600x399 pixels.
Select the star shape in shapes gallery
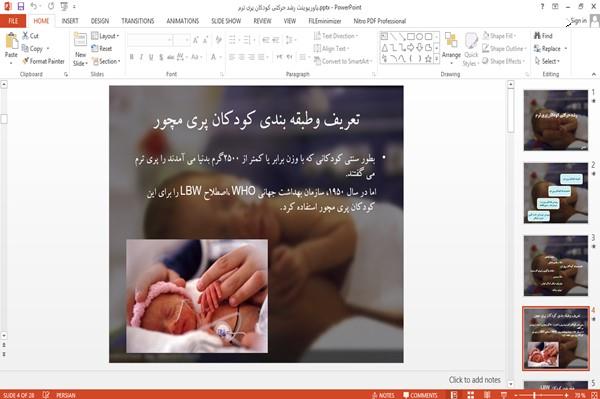pyautogui.click(x=428, y=59)
